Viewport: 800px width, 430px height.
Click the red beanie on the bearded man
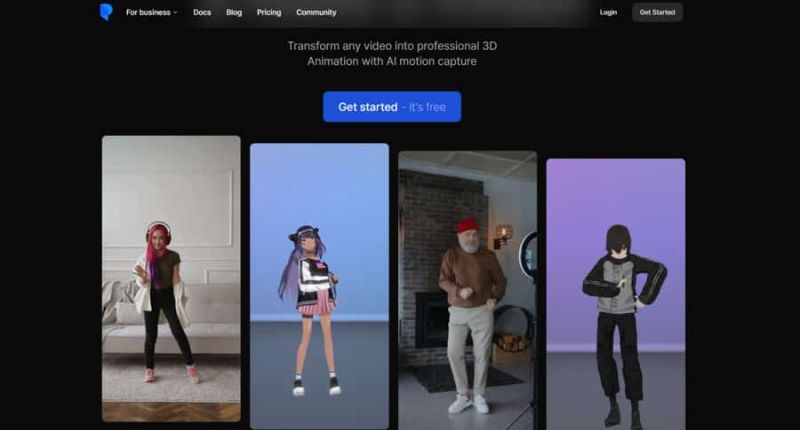[x=467, y=226]
